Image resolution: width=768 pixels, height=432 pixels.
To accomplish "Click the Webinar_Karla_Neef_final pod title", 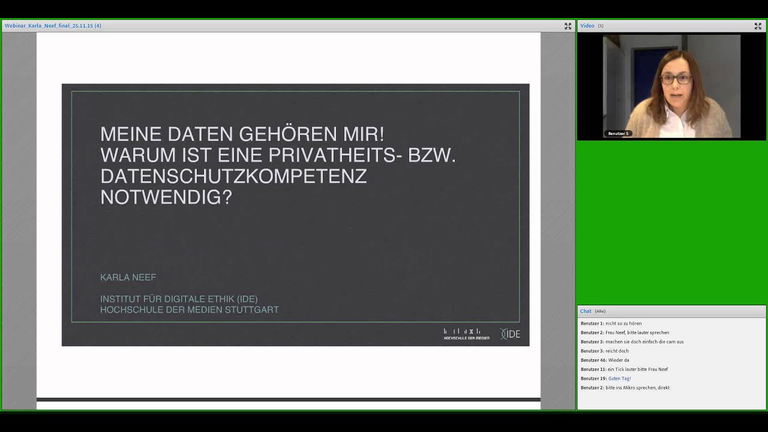I will [52, 26].
